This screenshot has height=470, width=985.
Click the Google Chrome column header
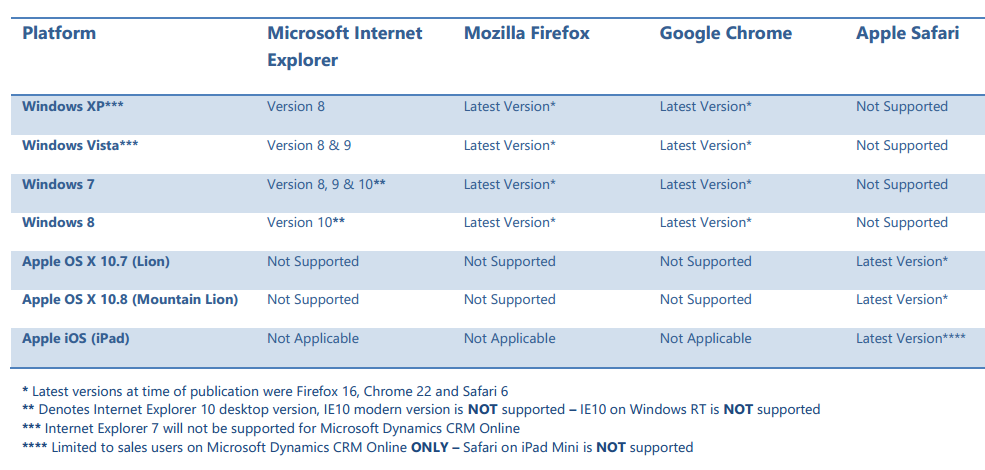click(x=725, y=33)
